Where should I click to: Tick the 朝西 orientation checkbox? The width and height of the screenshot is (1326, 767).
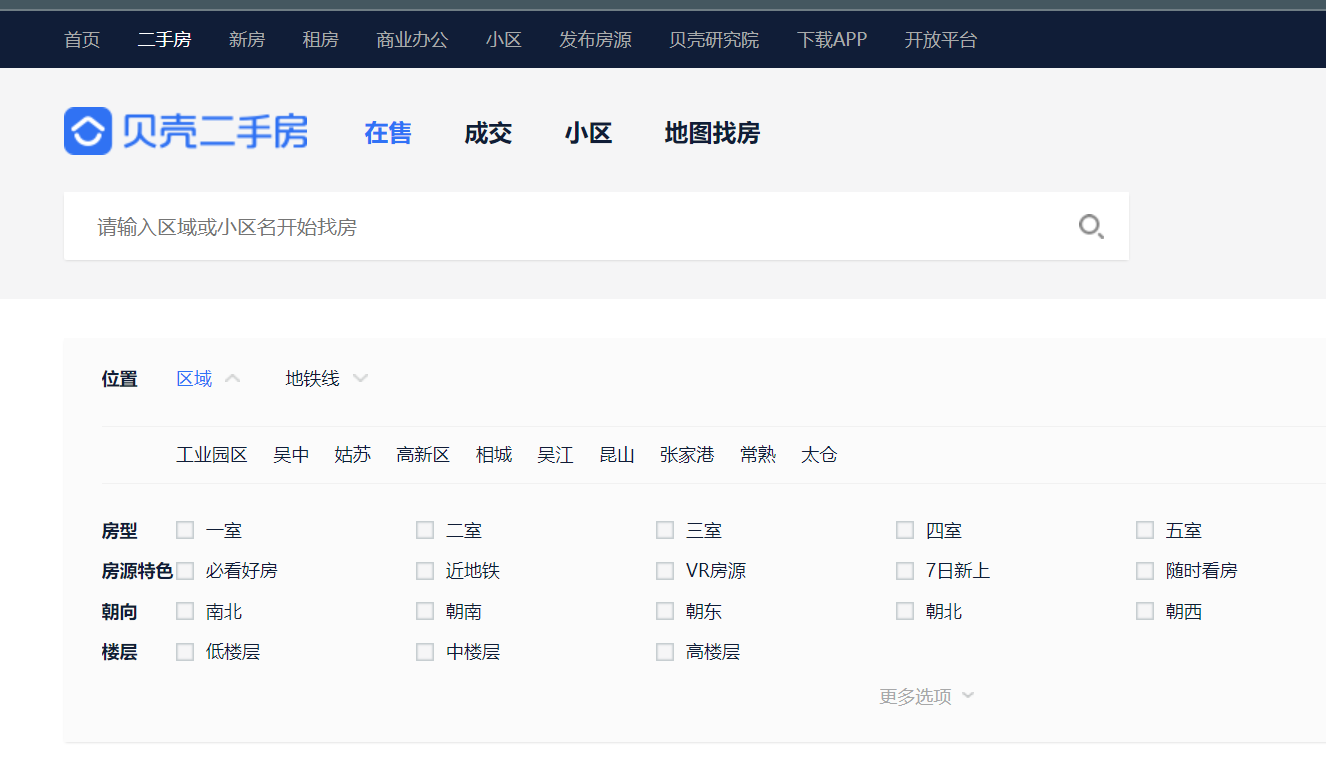click(x=1145, y=611)
